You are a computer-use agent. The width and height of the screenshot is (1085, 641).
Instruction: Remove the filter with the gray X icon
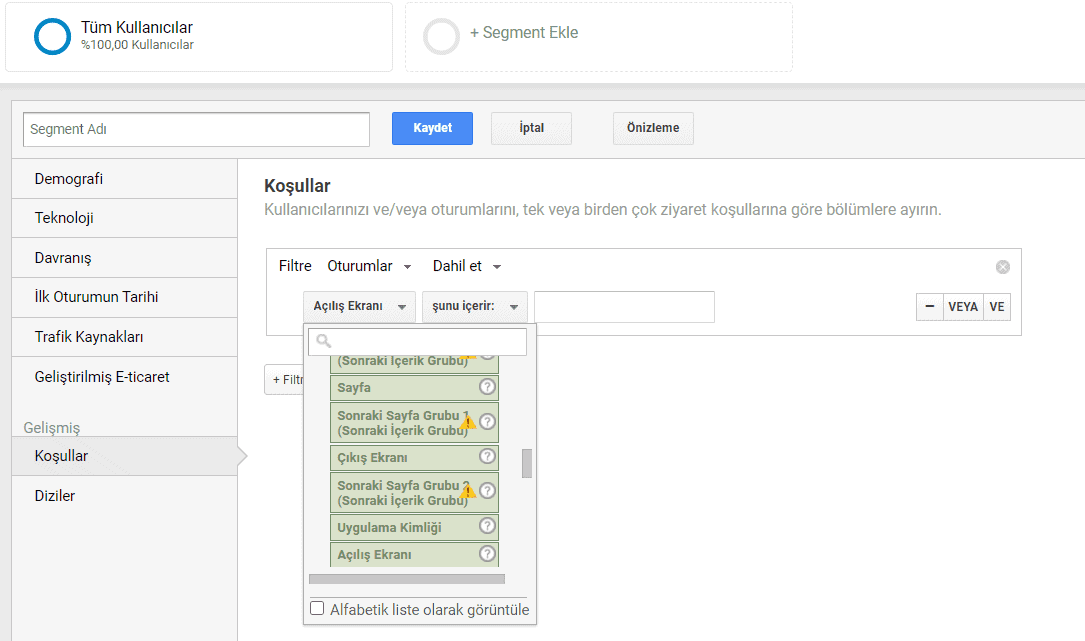1002,267
